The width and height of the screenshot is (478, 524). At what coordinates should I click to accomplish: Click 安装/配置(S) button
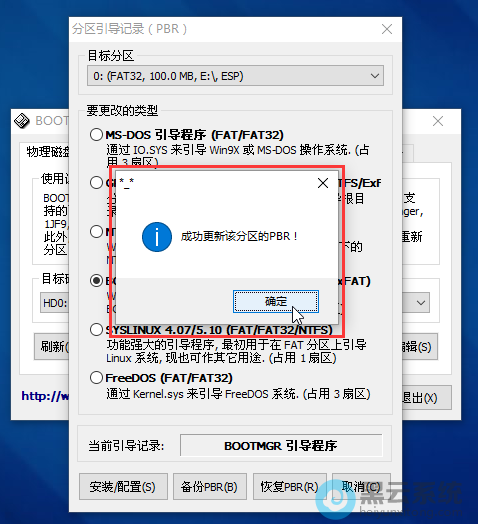point(123,487)
